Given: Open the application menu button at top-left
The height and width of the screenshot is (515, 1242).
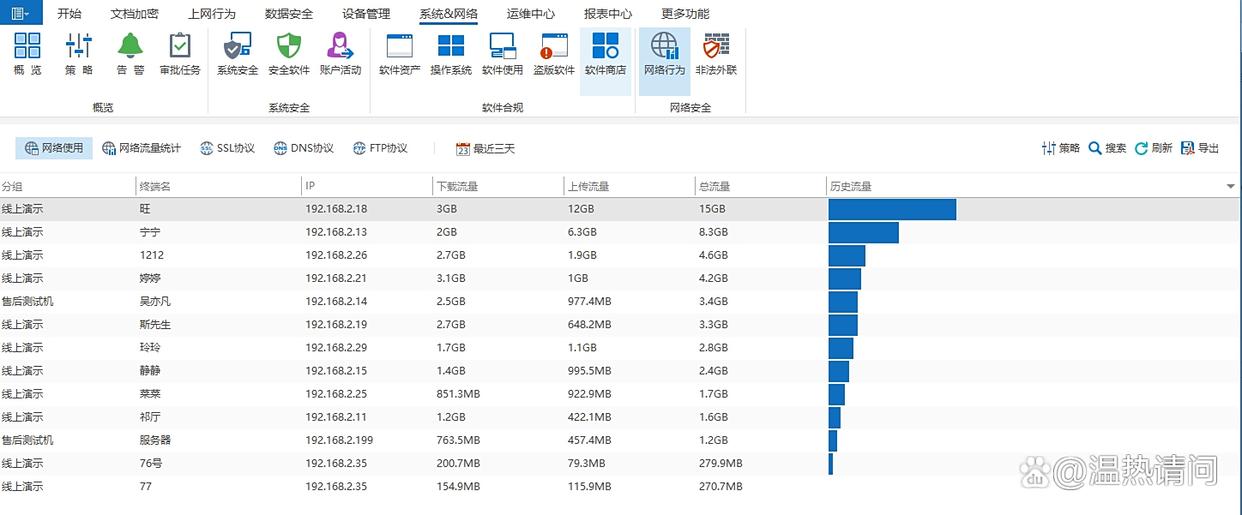Looking at the screenshot, I should [20, 13].
